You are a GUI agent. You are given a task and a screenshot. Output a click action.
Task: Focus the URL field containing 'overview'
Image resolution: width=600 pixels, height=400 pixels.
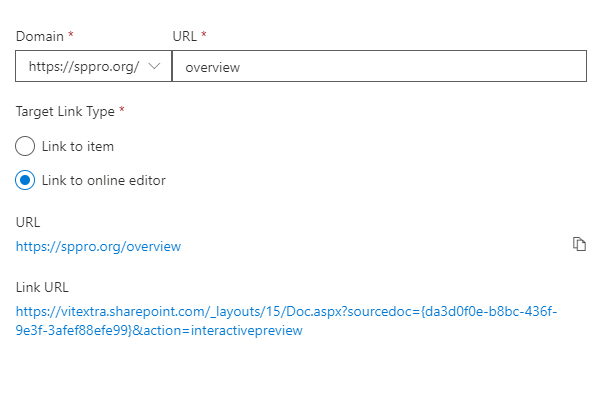point(379,66)
